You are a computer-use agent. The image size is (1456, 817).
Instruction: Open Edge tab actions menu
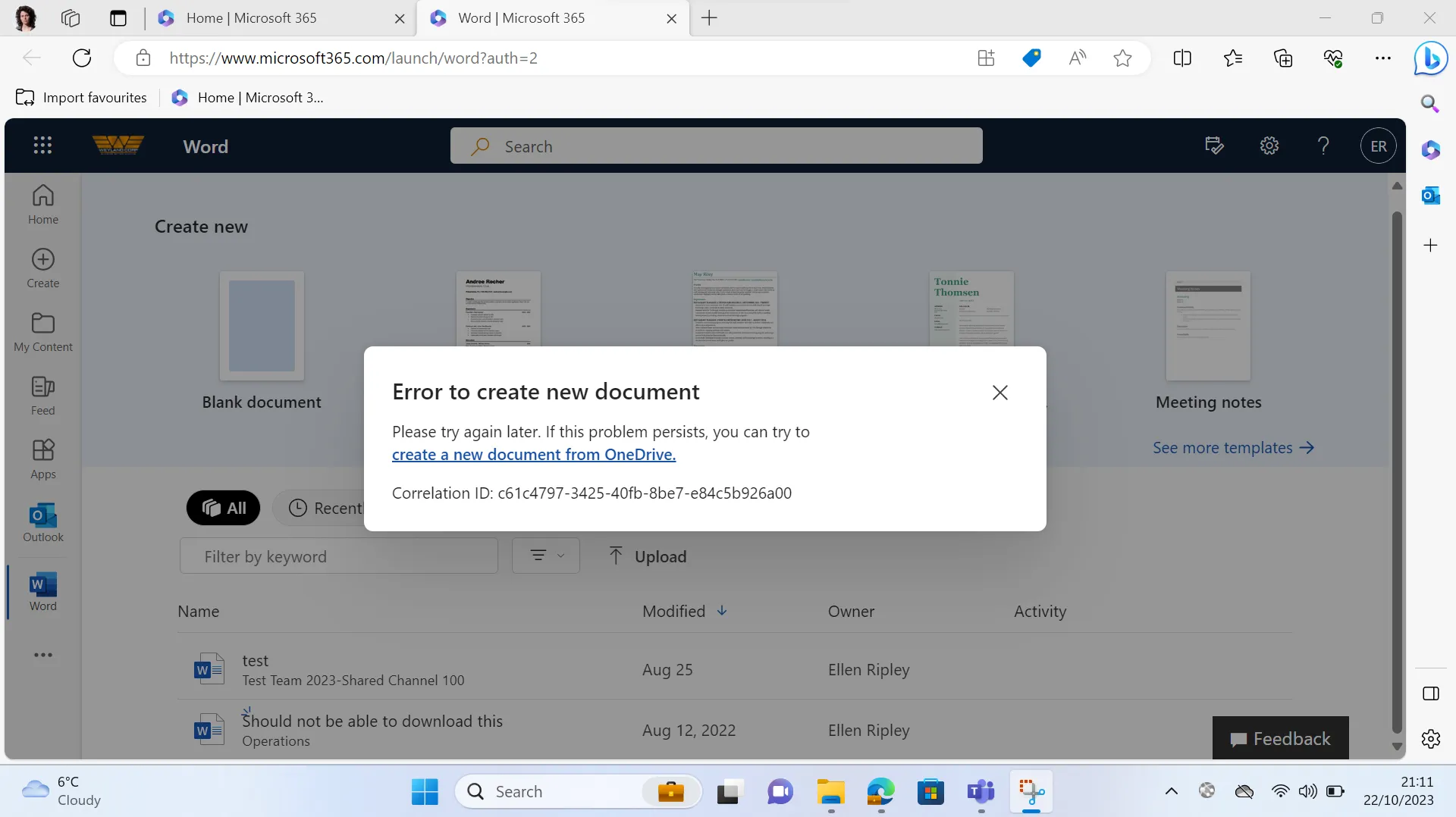point(118,18)
